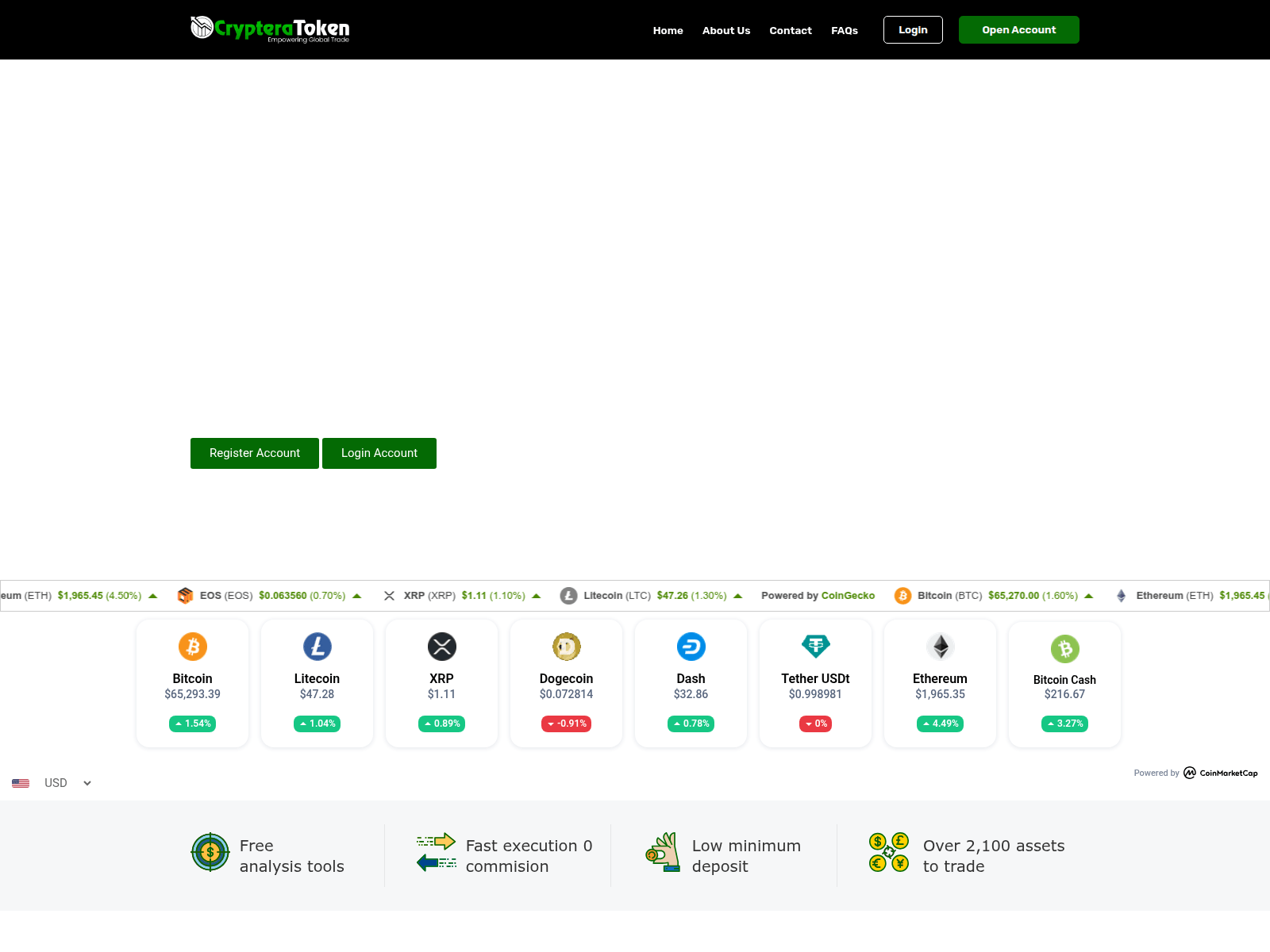Image resolution: width=1270 pixels, height=952 pixels.
Task: Click the Bitcoin Cash card icon
Action: pyautogui.click(x=1065, y=649)
